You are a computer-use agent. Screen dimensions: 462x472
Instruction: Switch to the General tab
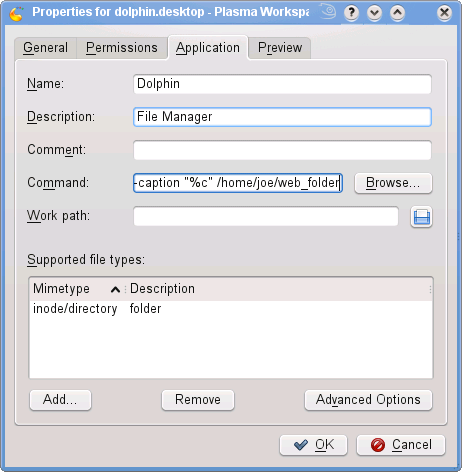pos(46,48)
